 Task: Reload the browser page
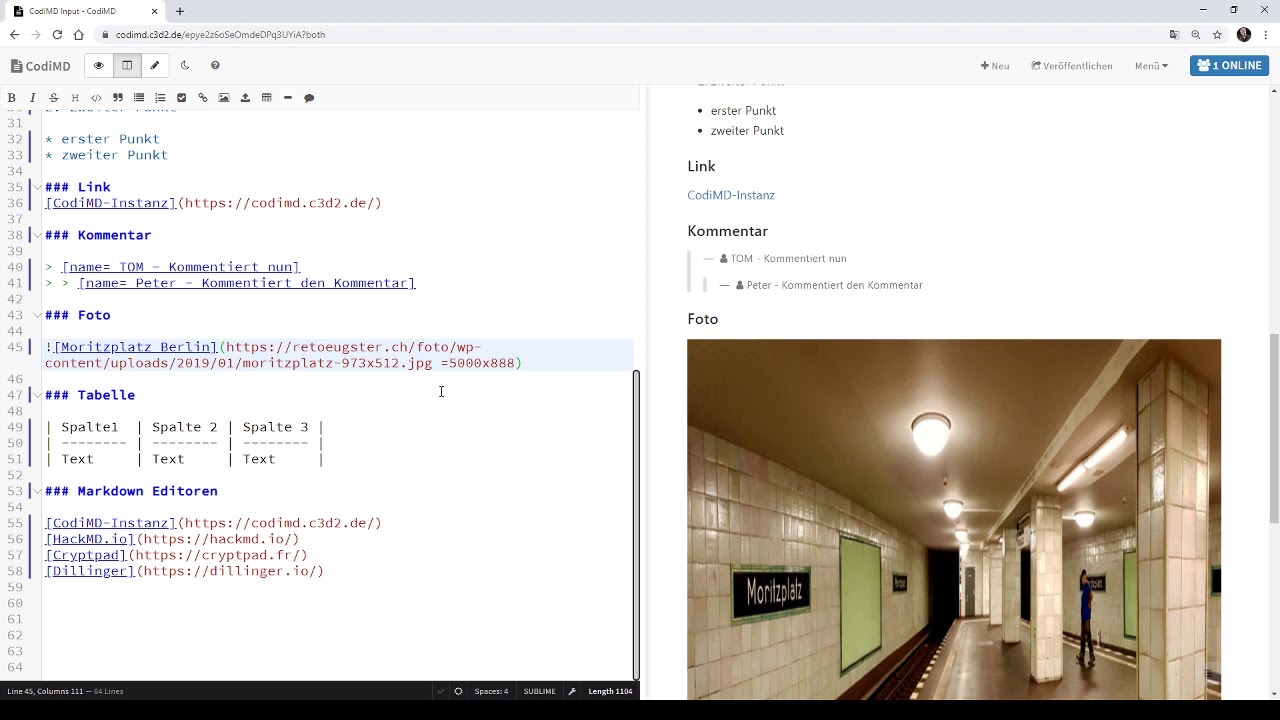[57, 34]
